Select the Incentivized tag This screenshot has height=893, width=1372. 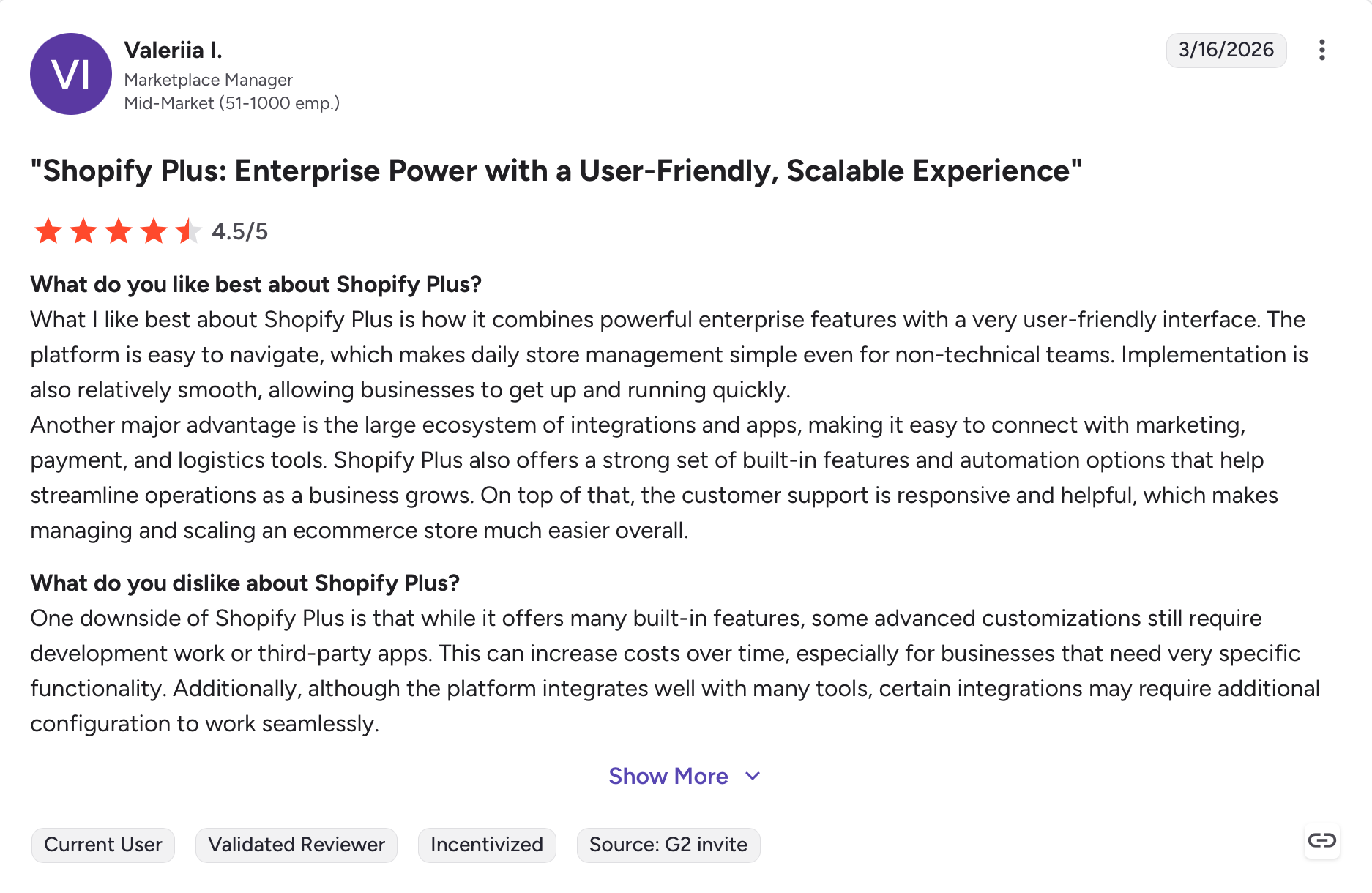click(487, 845)
